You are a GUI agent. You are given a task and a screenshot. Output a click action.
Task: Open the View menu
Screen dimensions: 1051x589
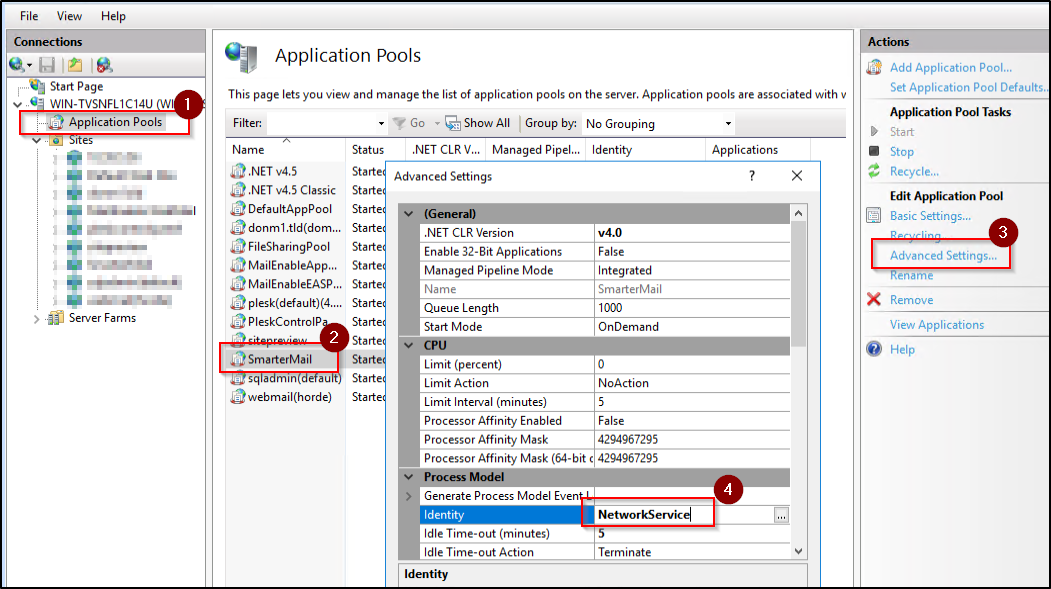click(x=70, y=16)
